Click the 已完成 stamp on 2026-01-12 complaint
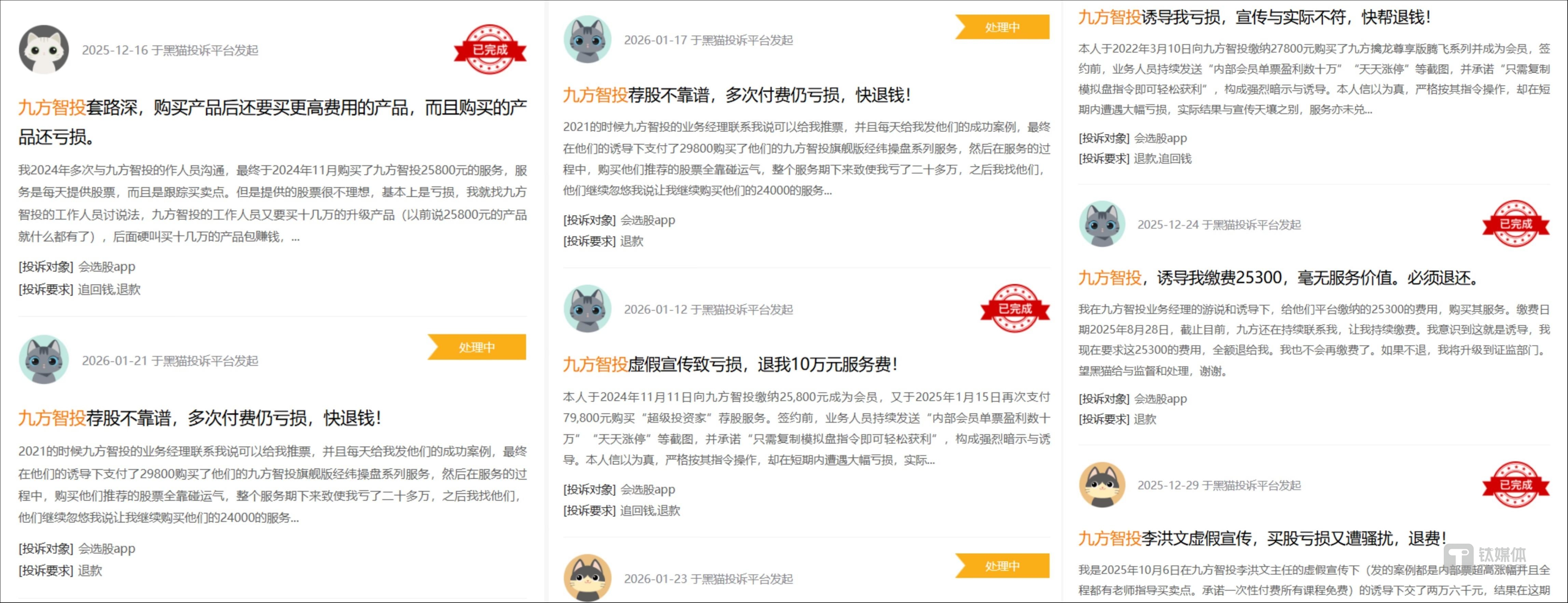This screenshot has height=603, width=1568. 1015,309
